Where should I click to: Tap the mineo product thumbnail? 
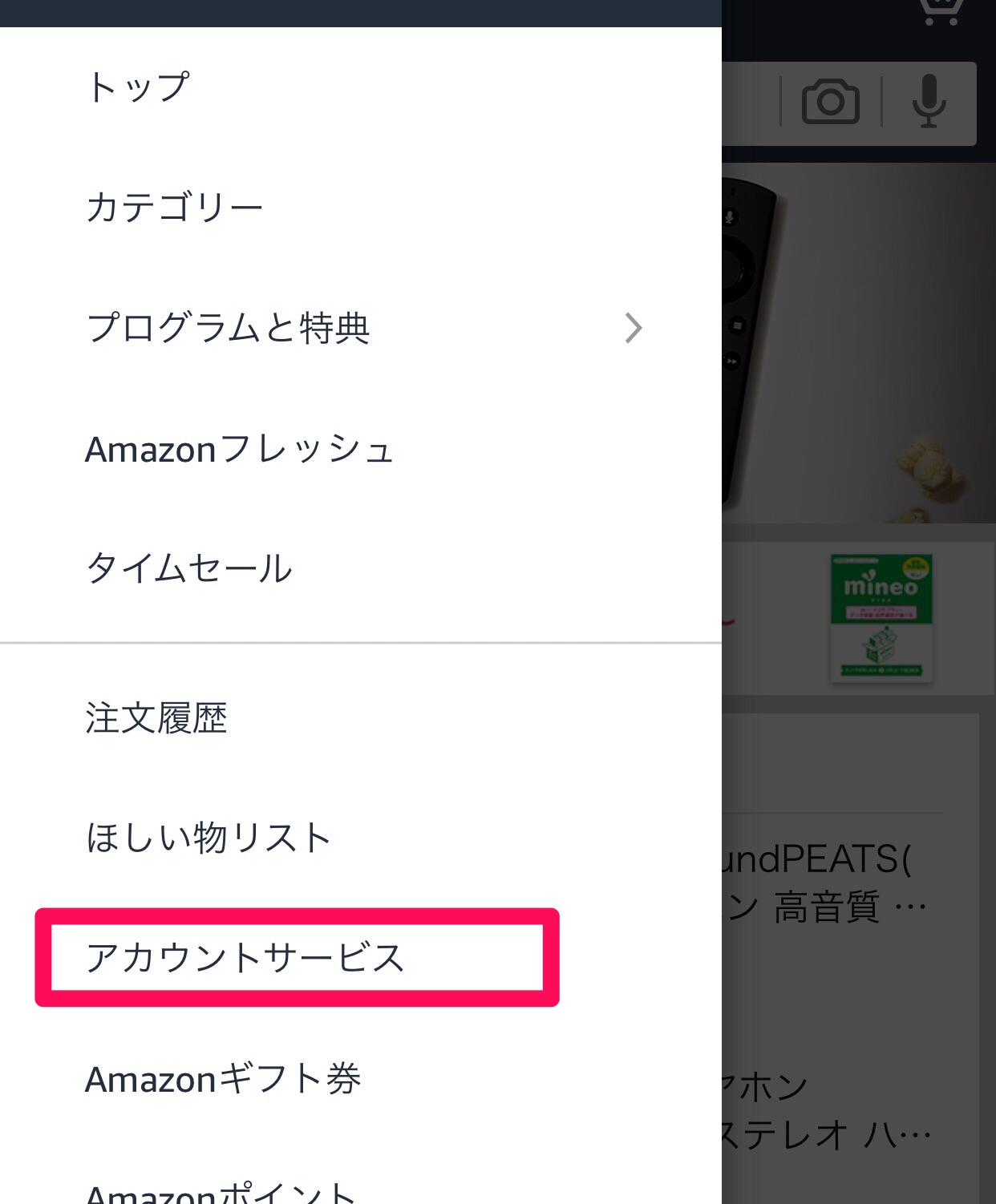coord(881,617)
